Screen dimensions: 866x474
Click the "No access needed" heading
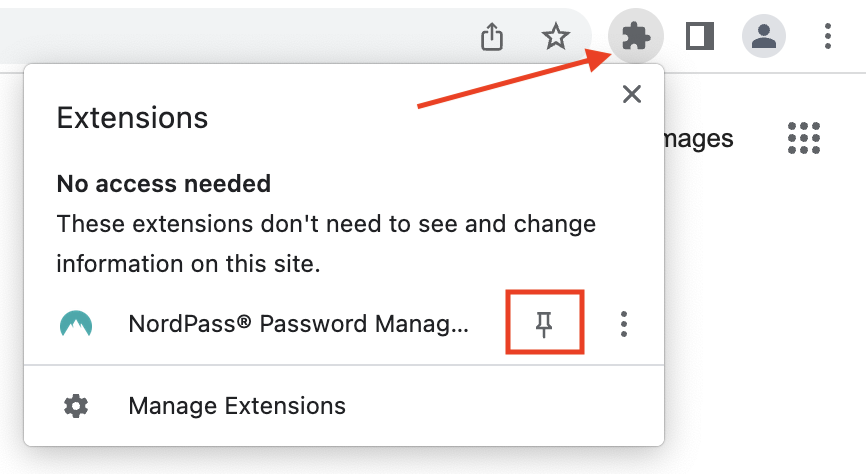pos(163,183)
